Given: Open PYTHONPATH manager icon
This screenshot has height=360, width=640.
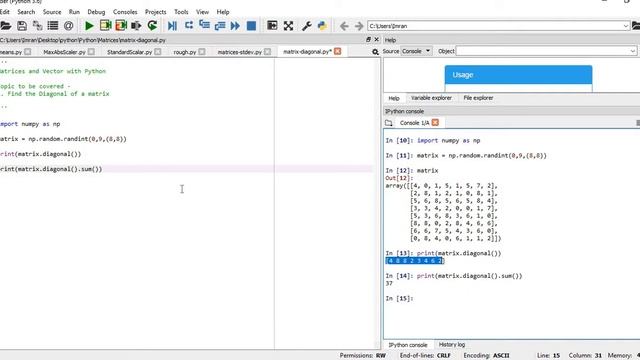Looking at the screenshot, I should tap(322, 26).
